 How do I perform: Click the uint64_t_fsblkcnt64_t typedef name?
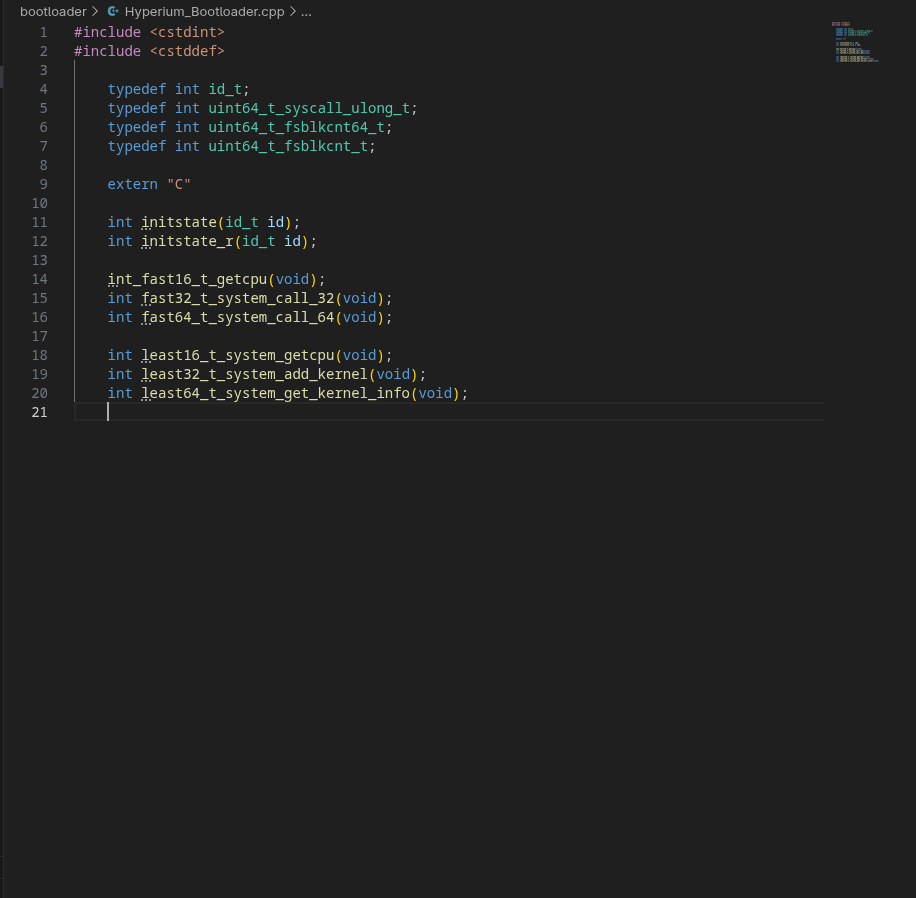pos(296,127)
